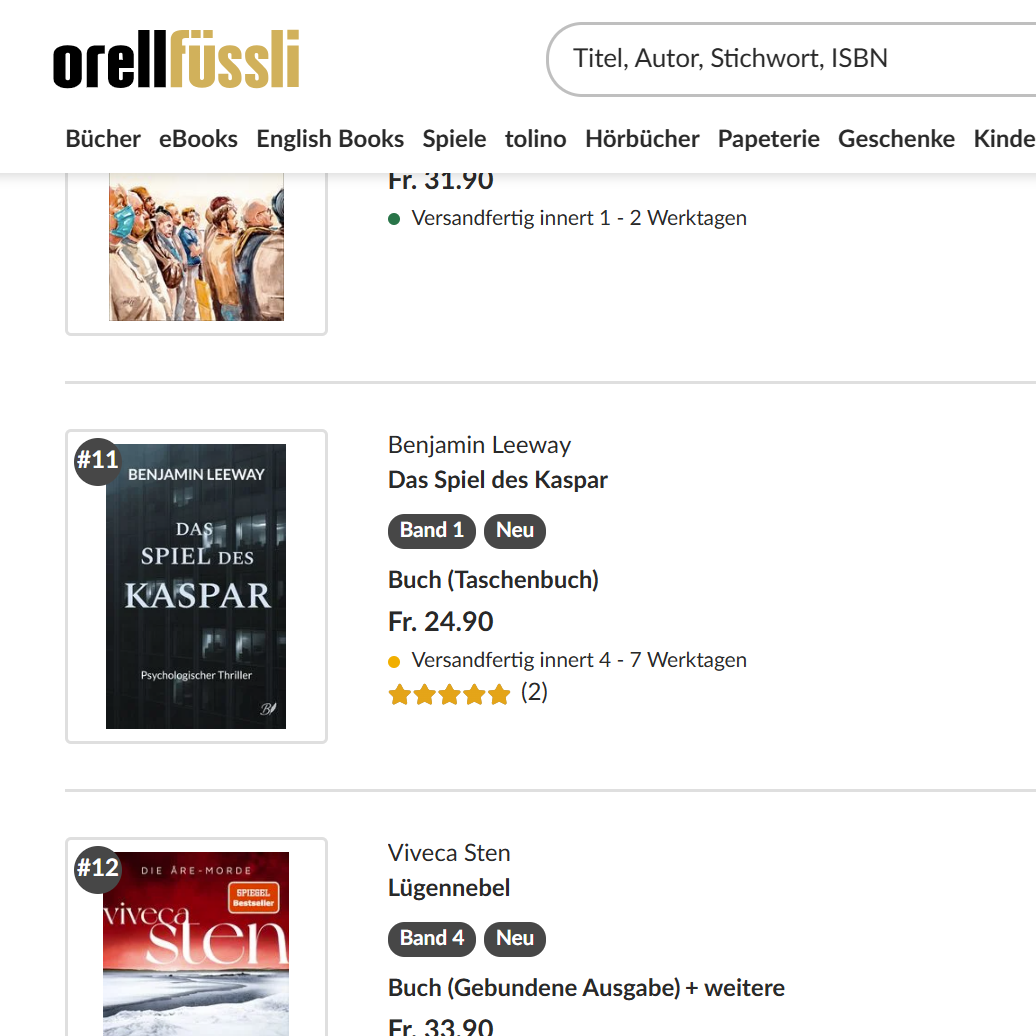Image resolution: width=1036 pixels, height=1036 pixels.
Task: Click the Neu badge under Lügennebel
Action: (515, 938)
